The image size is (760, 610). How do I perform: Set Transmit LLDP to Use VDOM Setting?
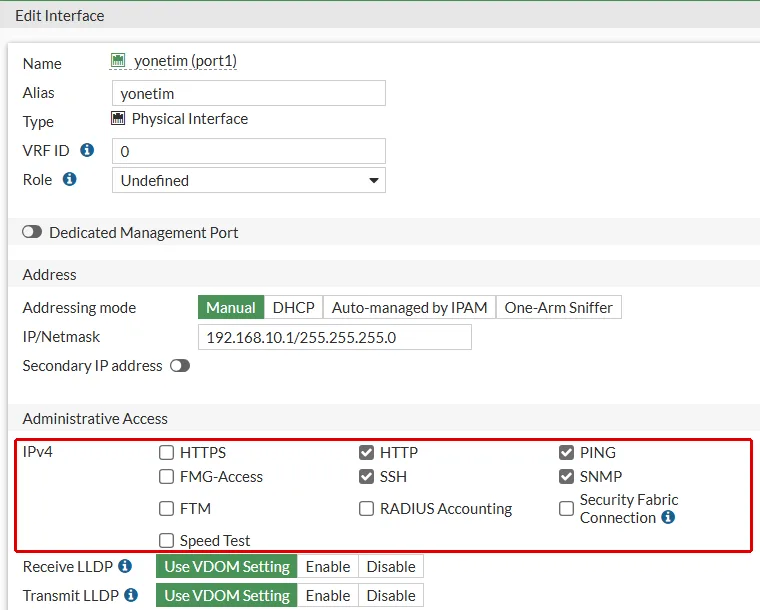coord(227,595)
